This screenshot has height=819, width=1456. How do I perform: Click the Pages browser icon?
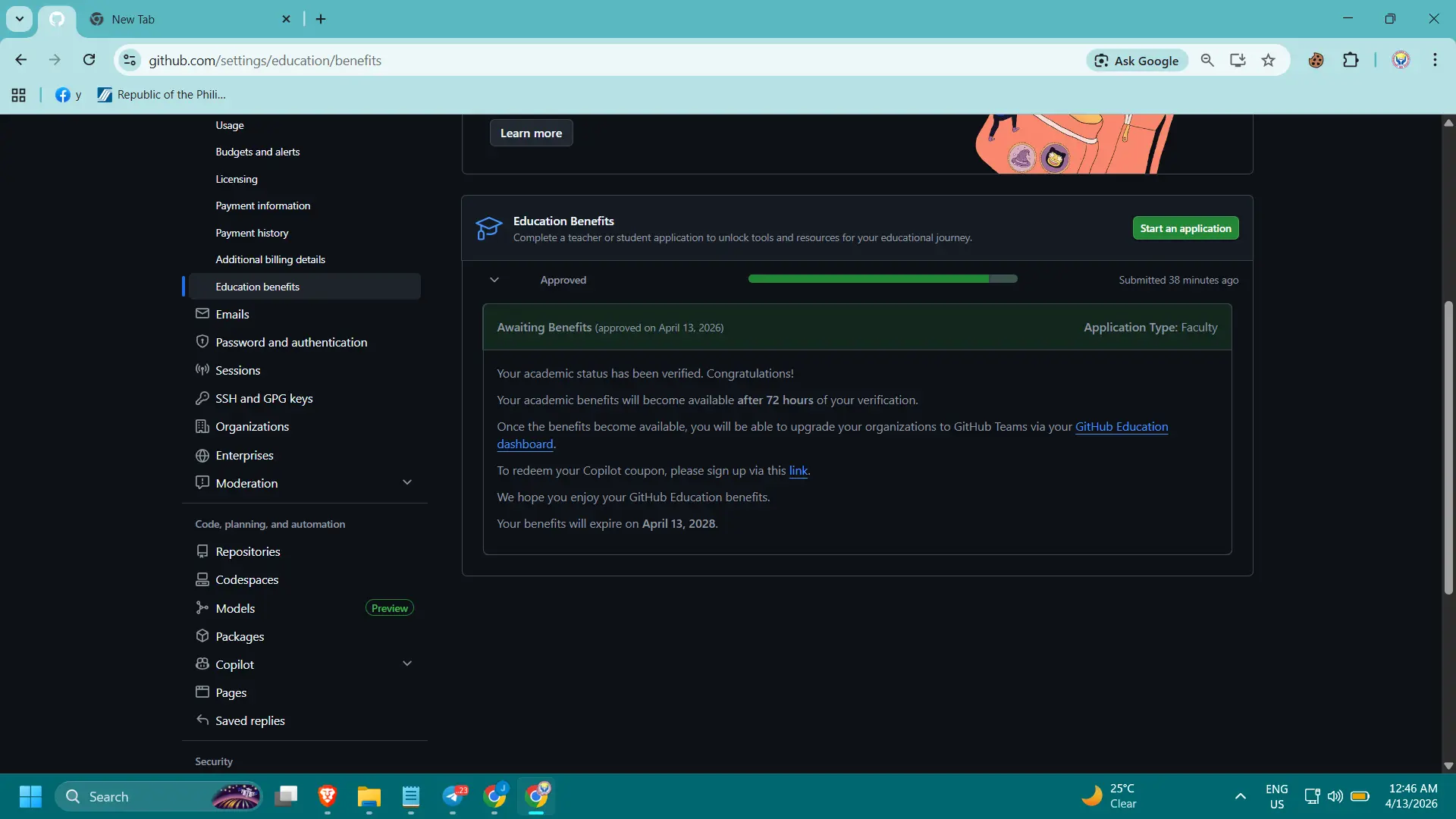pos(202,692)
